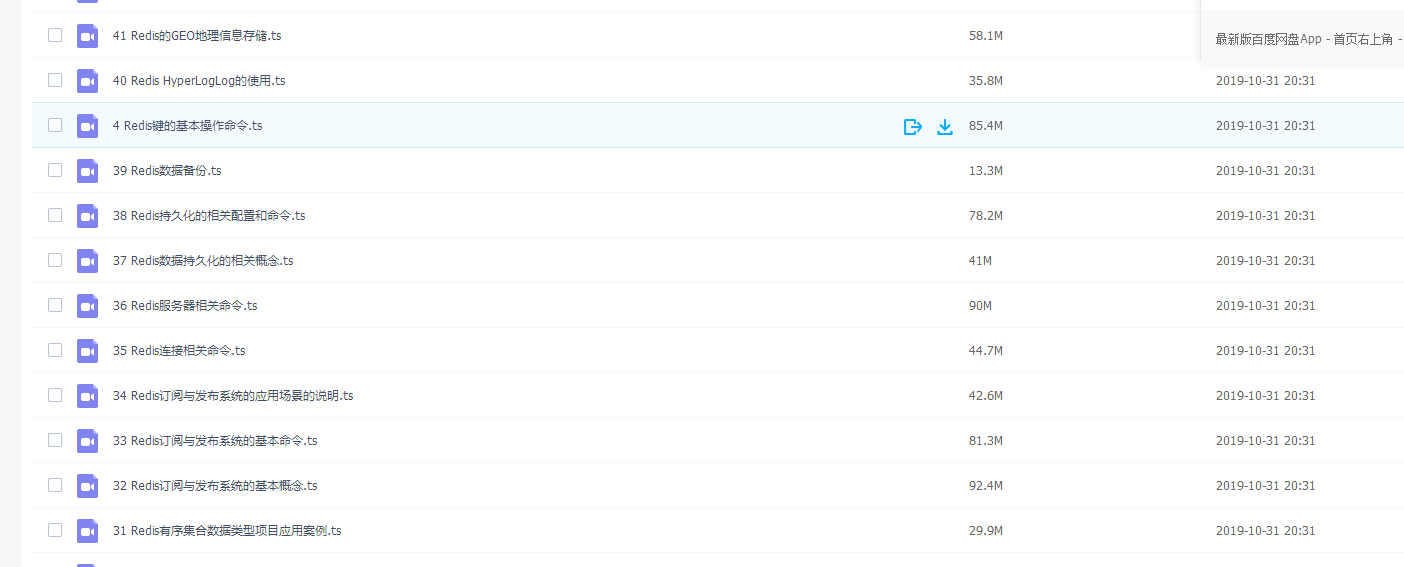Open file 4 Redis键的基本操作命令.ts
Viewport: 1404px width, 567px height.
[188, 126]
